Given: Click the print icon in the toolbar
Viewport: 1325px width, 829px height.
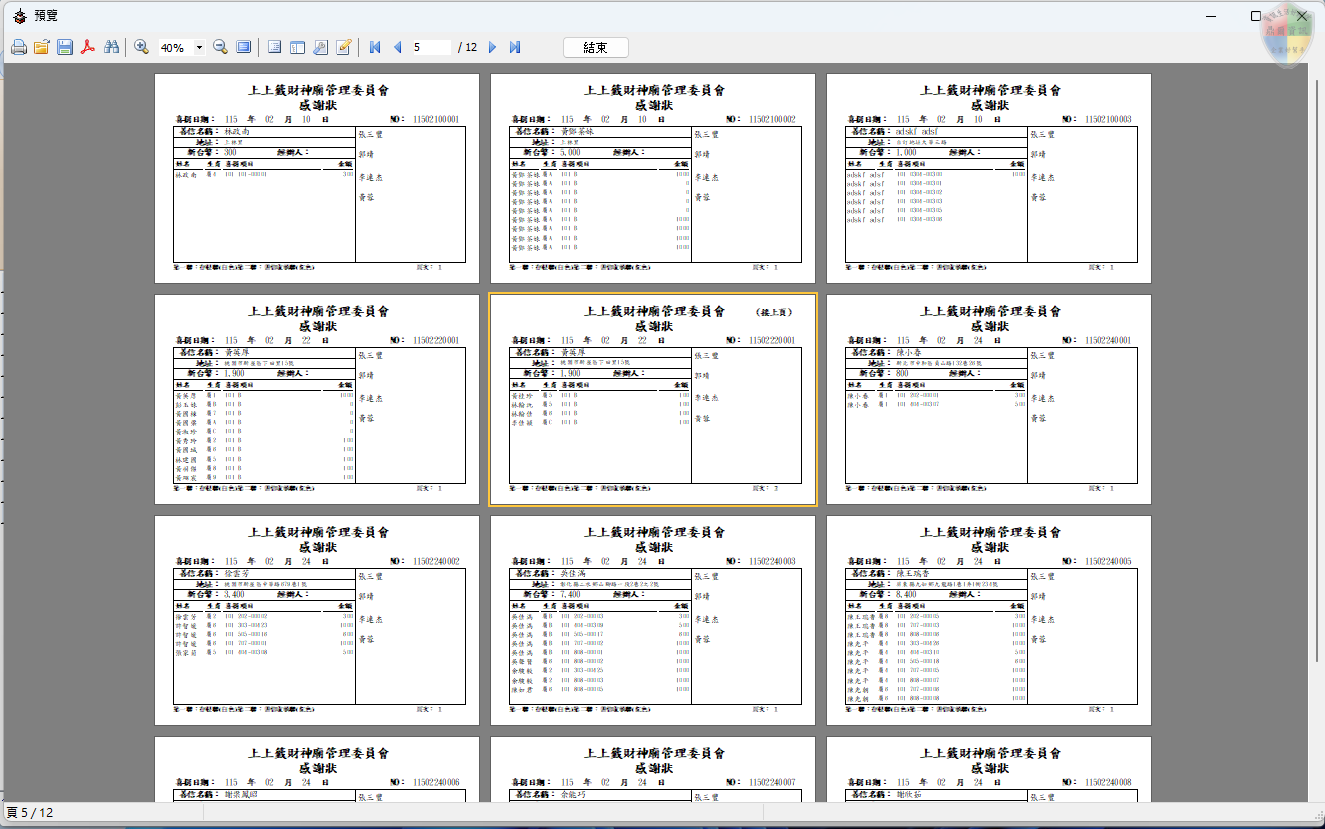Looking at the screenshot, I should click(x=18, y=47).
